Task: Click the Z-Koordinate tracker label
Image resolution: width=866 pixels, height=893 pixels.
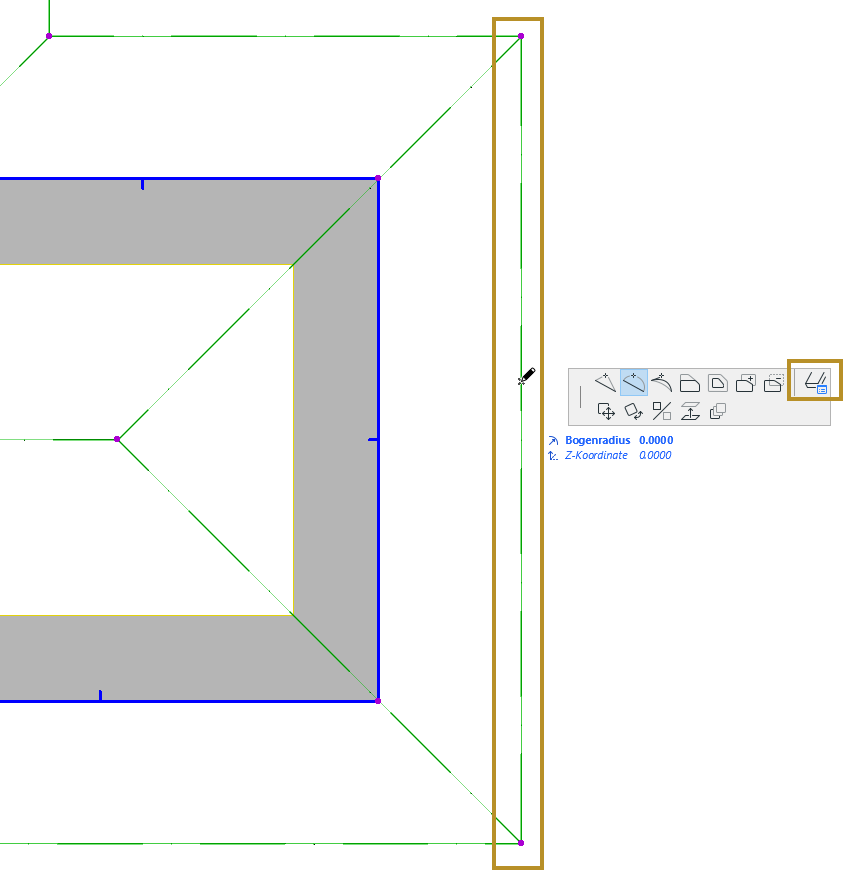Action: [x=596, y=455]
